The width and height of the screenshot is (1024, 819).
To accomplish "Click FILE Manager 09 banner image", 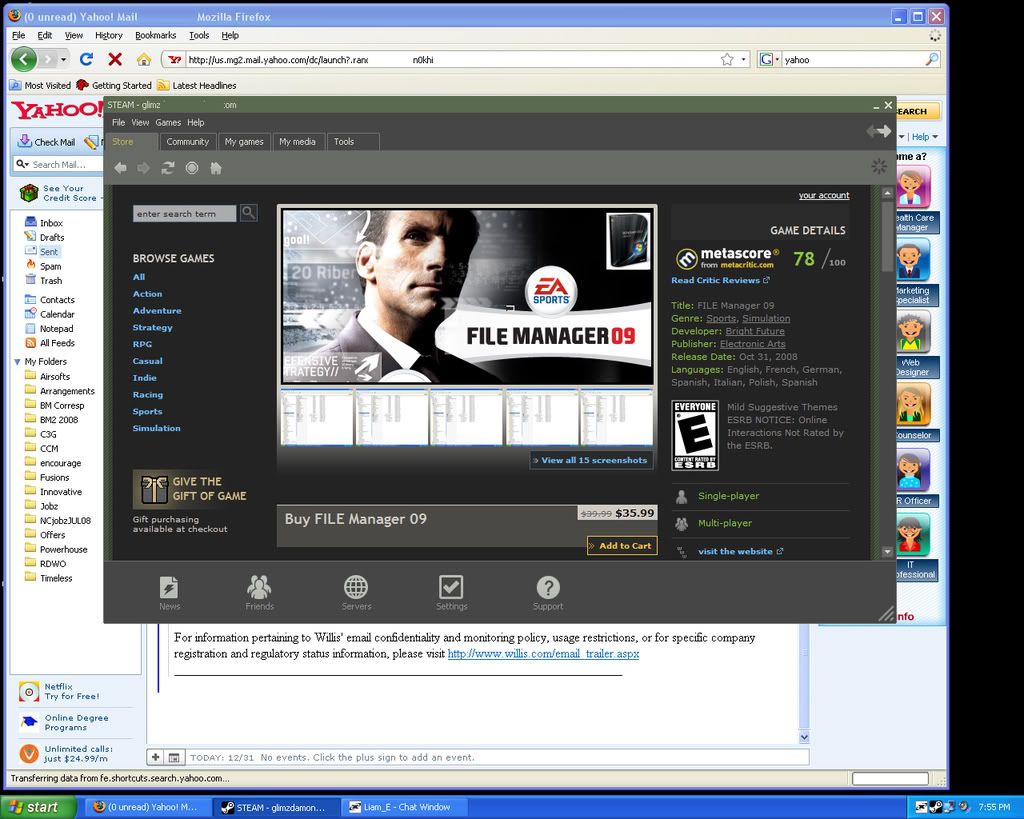I will (x=467, y=296).
